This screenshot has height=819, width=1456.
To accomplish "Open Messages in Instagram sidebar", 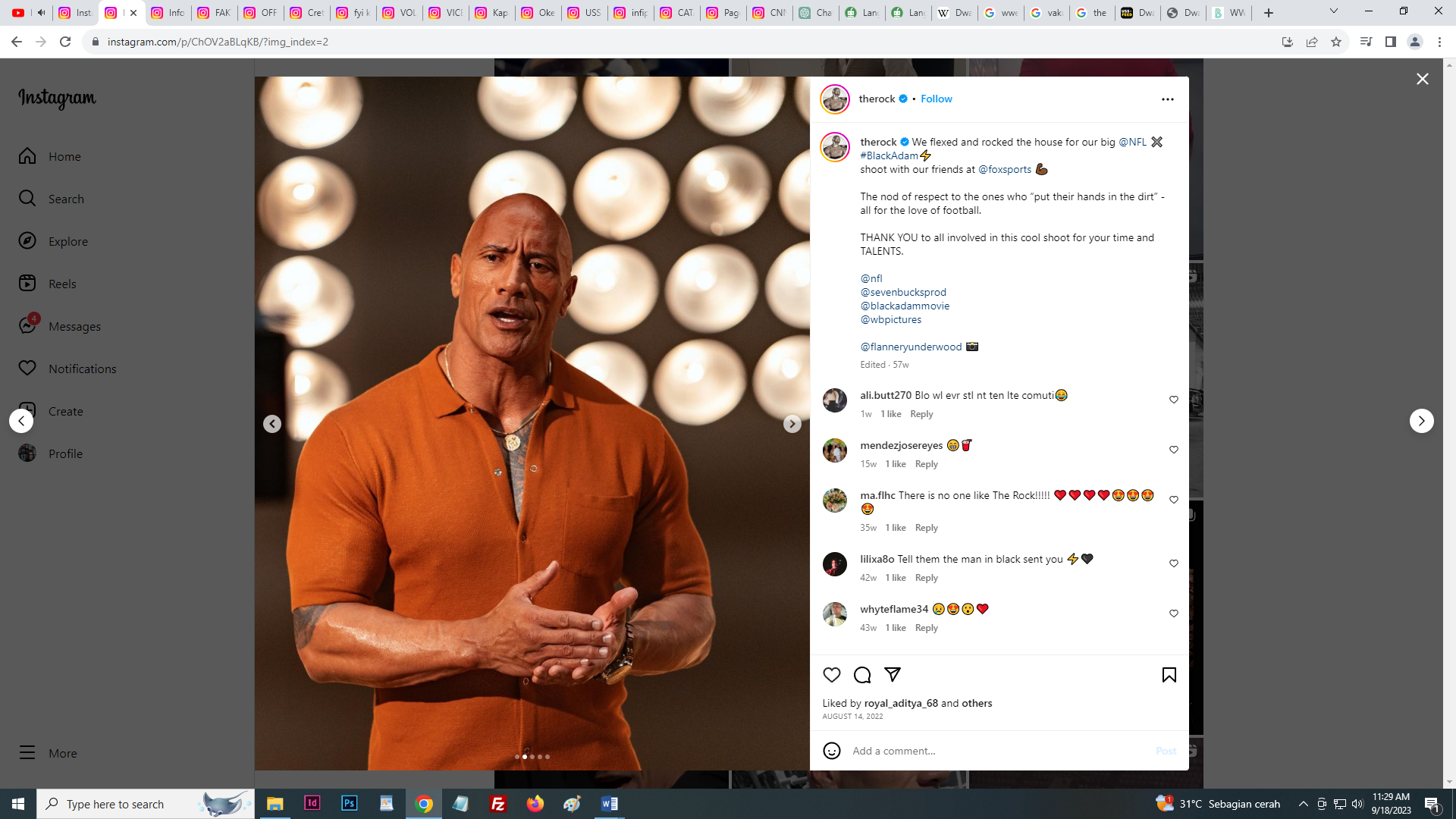I will point(60,326).
